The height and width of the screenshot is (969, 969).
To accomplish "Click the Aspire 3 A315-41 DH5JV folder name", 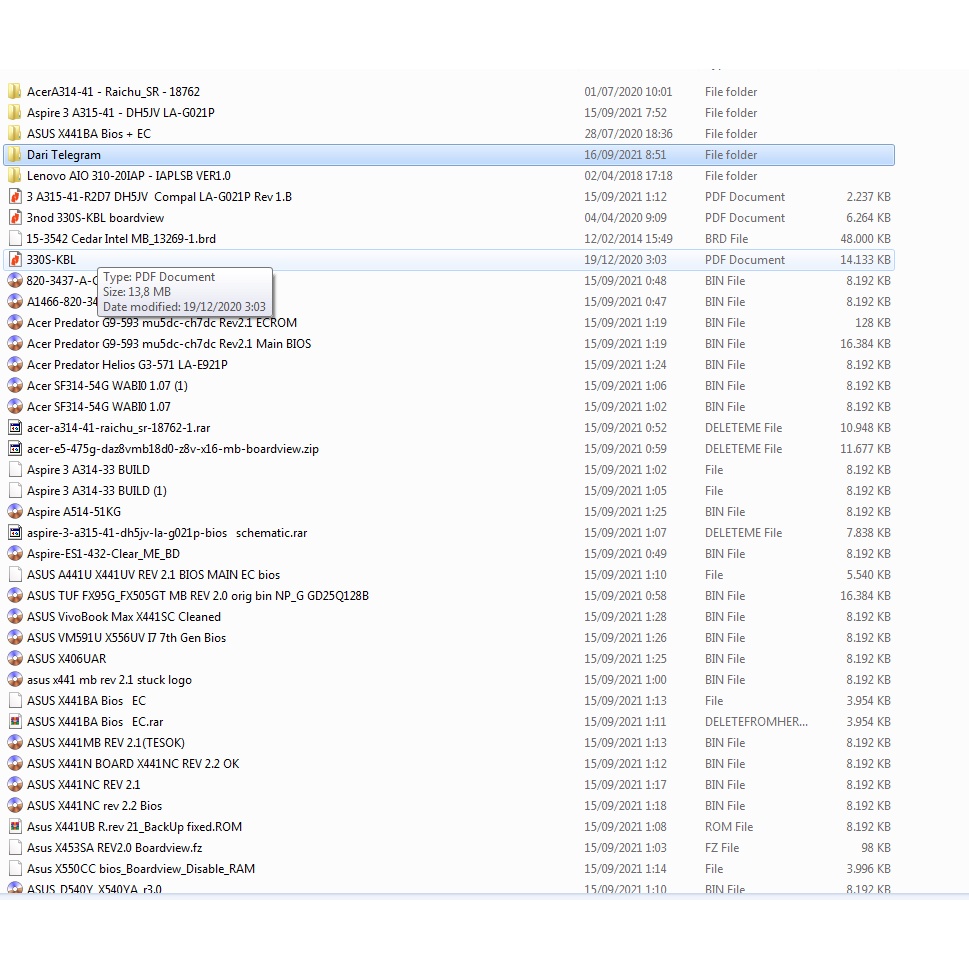I will (121, 112).
